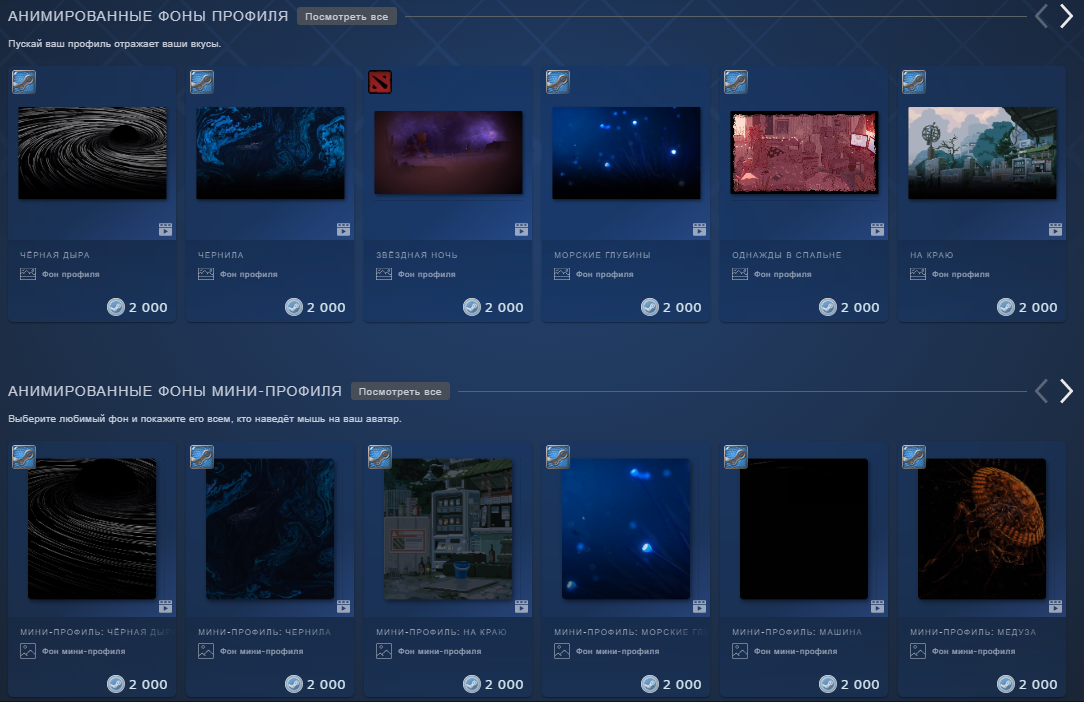Click the АНИМИРОВАННЫЕ ФОНЫ ПРОФИЛЯ section heading
This screenshot has height=702, width=1084.
pyautogui.click(x=148, y=17)
